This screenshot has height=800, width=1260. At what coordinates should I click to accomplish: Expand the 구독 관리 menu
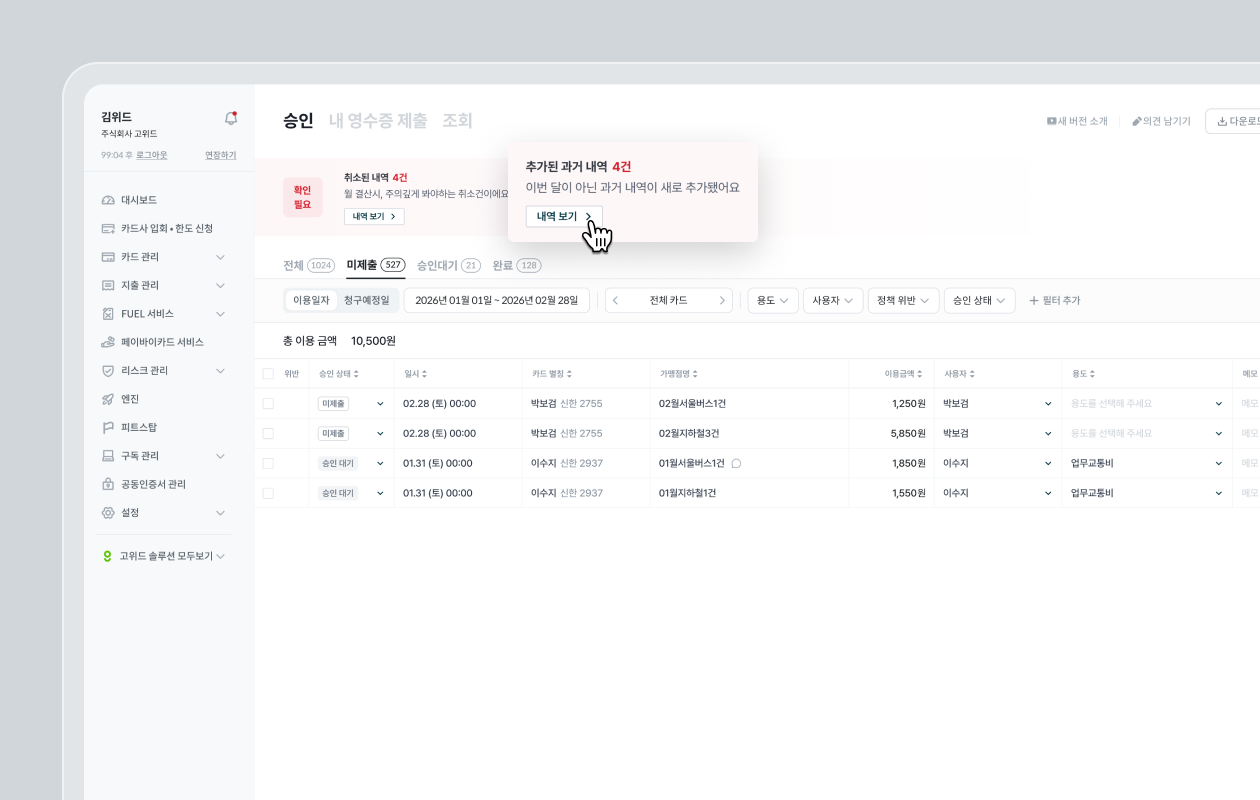click(x=220, y=456)
